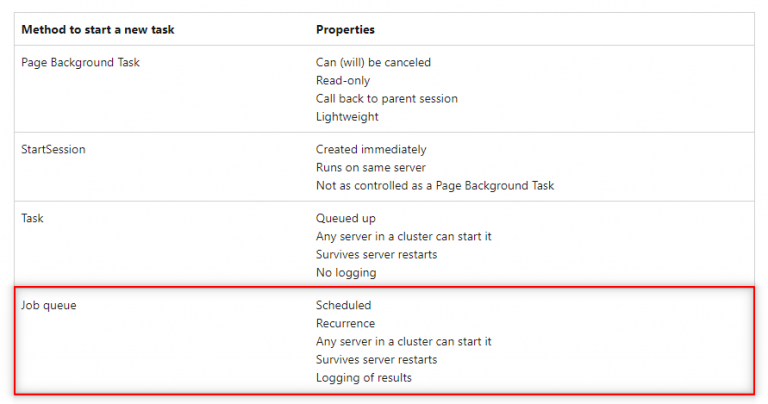Click the "Runs on same server" text

[369, 167]
